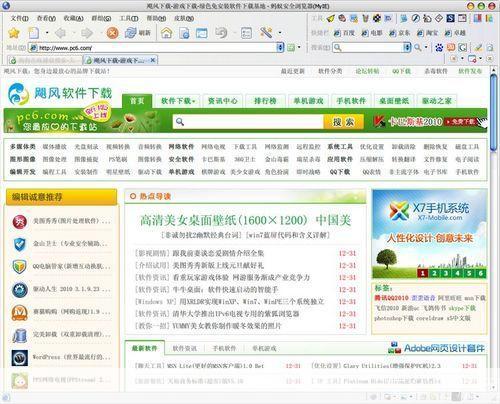This screenshot has height=404, width=500.
Task: Expand the Go button dropdown arrow
Action: tap(299, 48)
